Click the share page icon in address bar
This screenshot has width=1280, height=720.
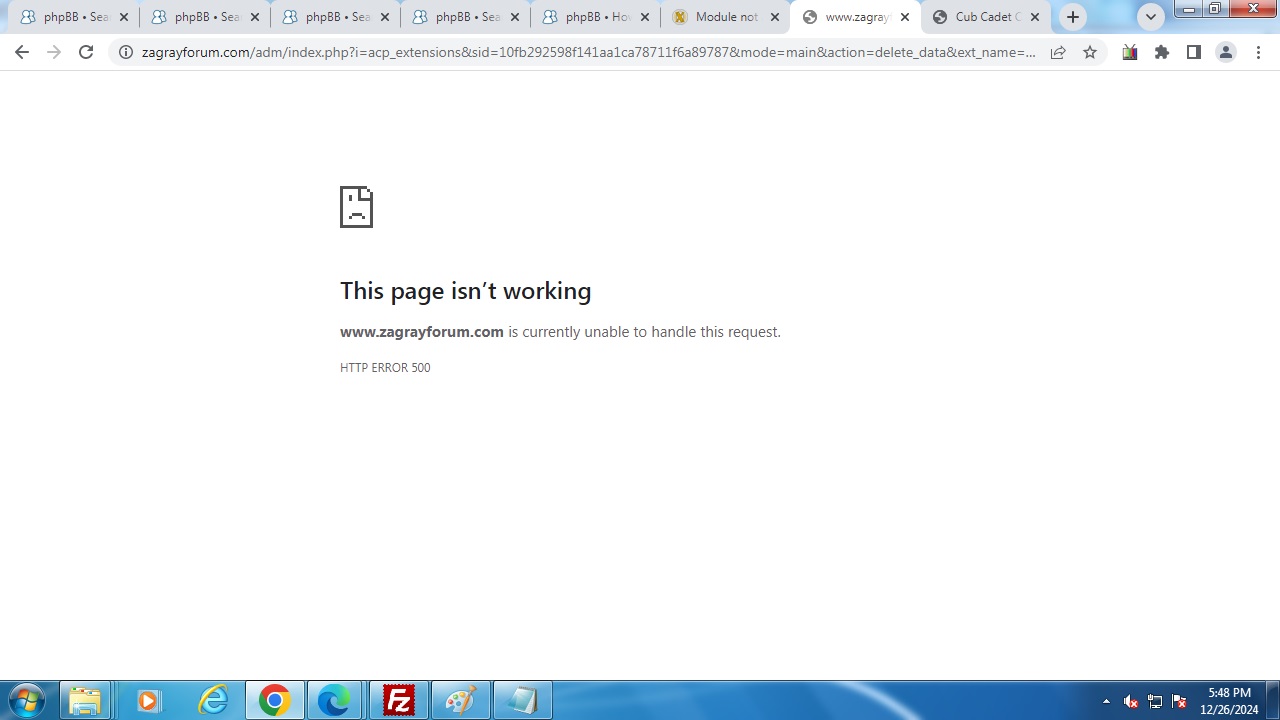(1058, 53)
